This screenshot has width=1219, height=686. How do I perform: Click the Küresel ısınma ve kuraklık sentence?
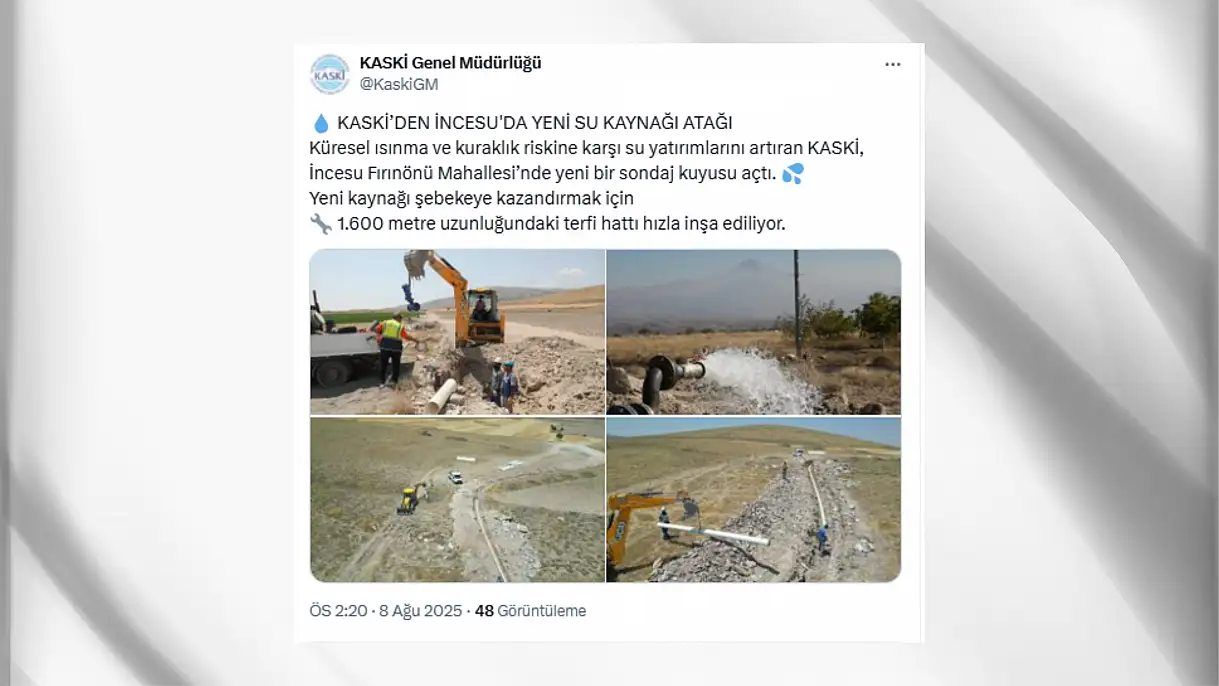click(586, 148)
